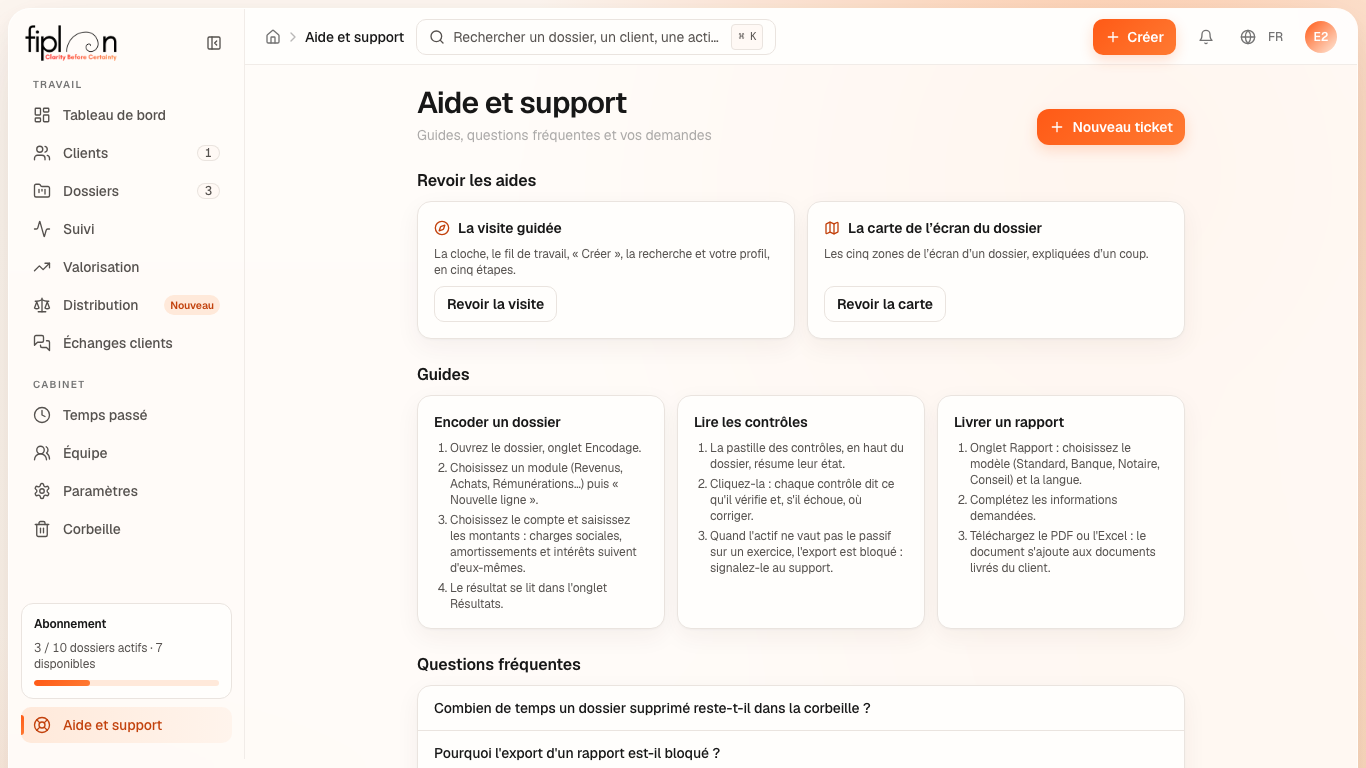1366x768 pixels.
Task: Click the compass icon beside La visite guidée
Action: click(x=442, y=228)
